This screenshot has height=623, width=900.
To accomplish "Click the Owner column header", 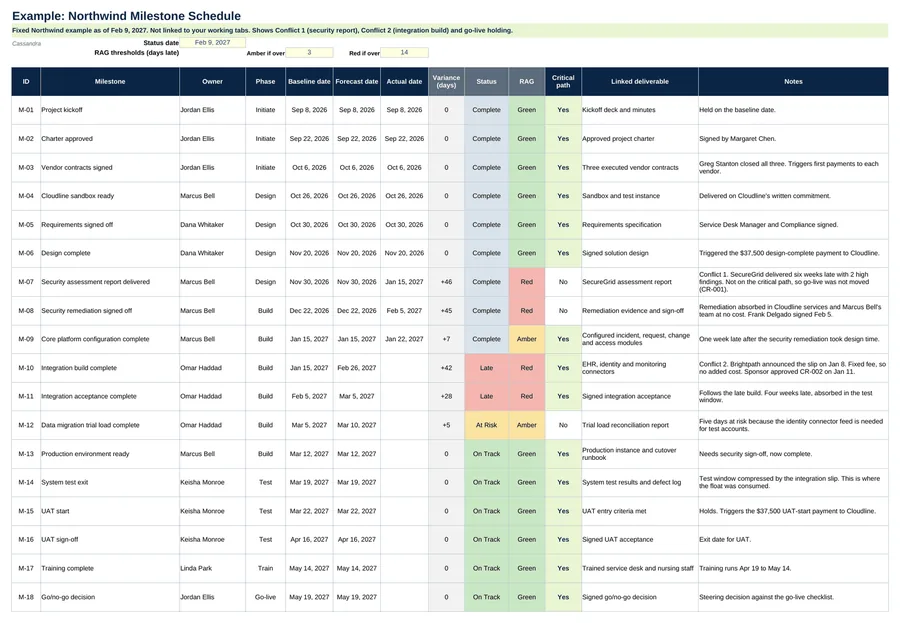I will (212, 82).
